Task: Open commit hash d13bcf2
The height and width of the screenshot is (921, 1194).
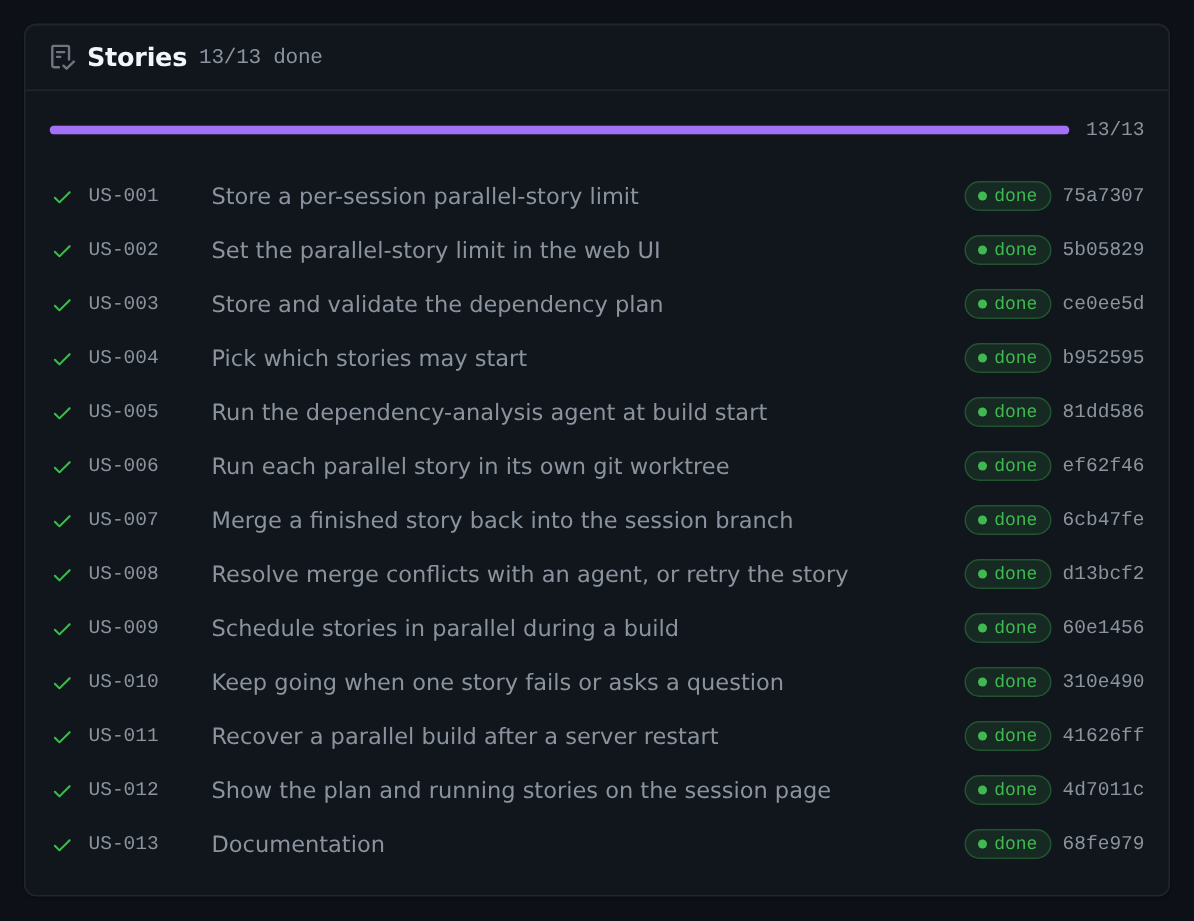Action: coord(1103,574)
